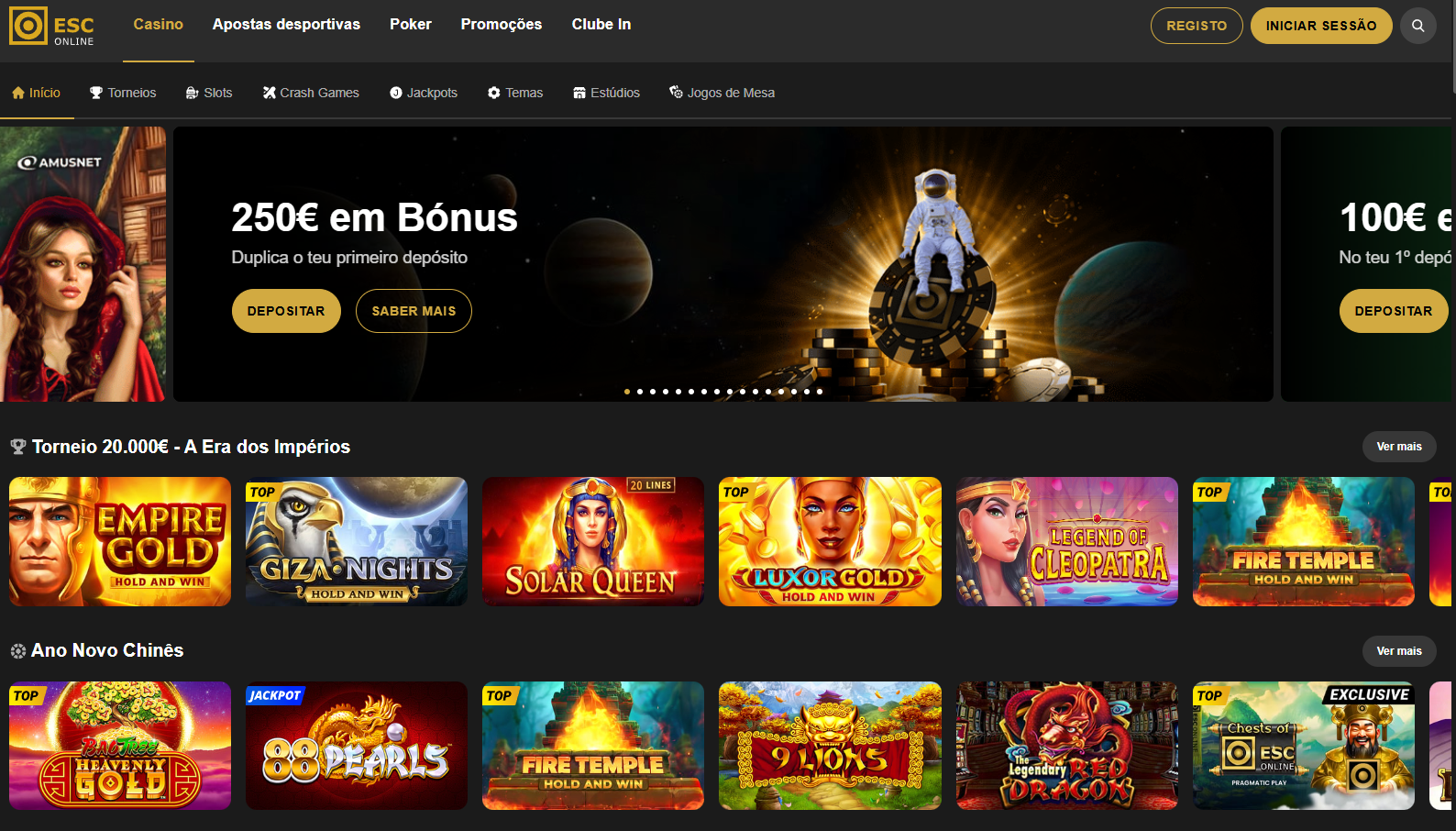Click the ESC Online logo
The height and width of the screenshot is (831, 1456).
pos(52,27)
